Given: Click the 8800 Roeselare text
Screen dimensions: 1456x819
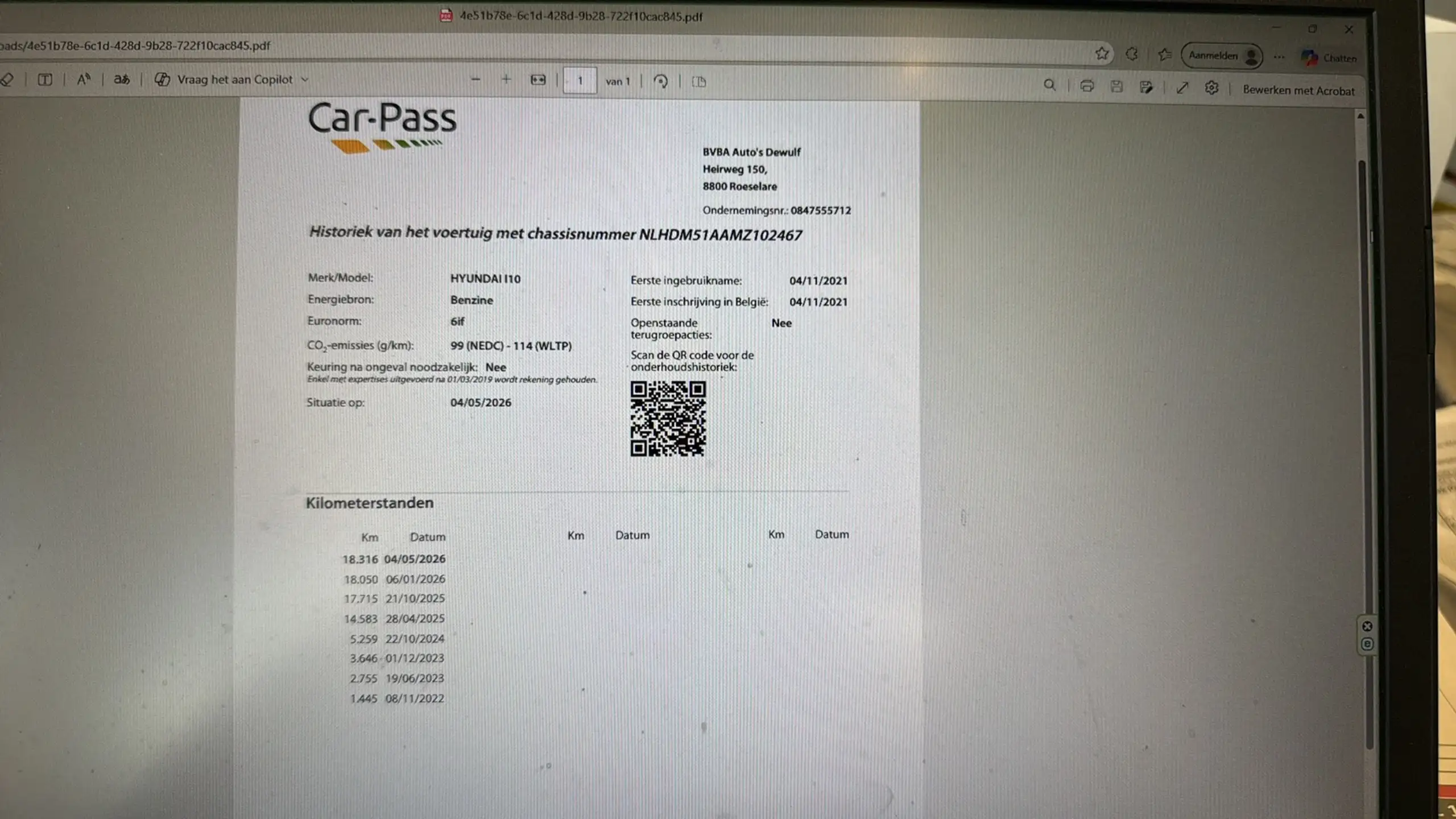Looking at the screenshot, I should coord(739,187).
